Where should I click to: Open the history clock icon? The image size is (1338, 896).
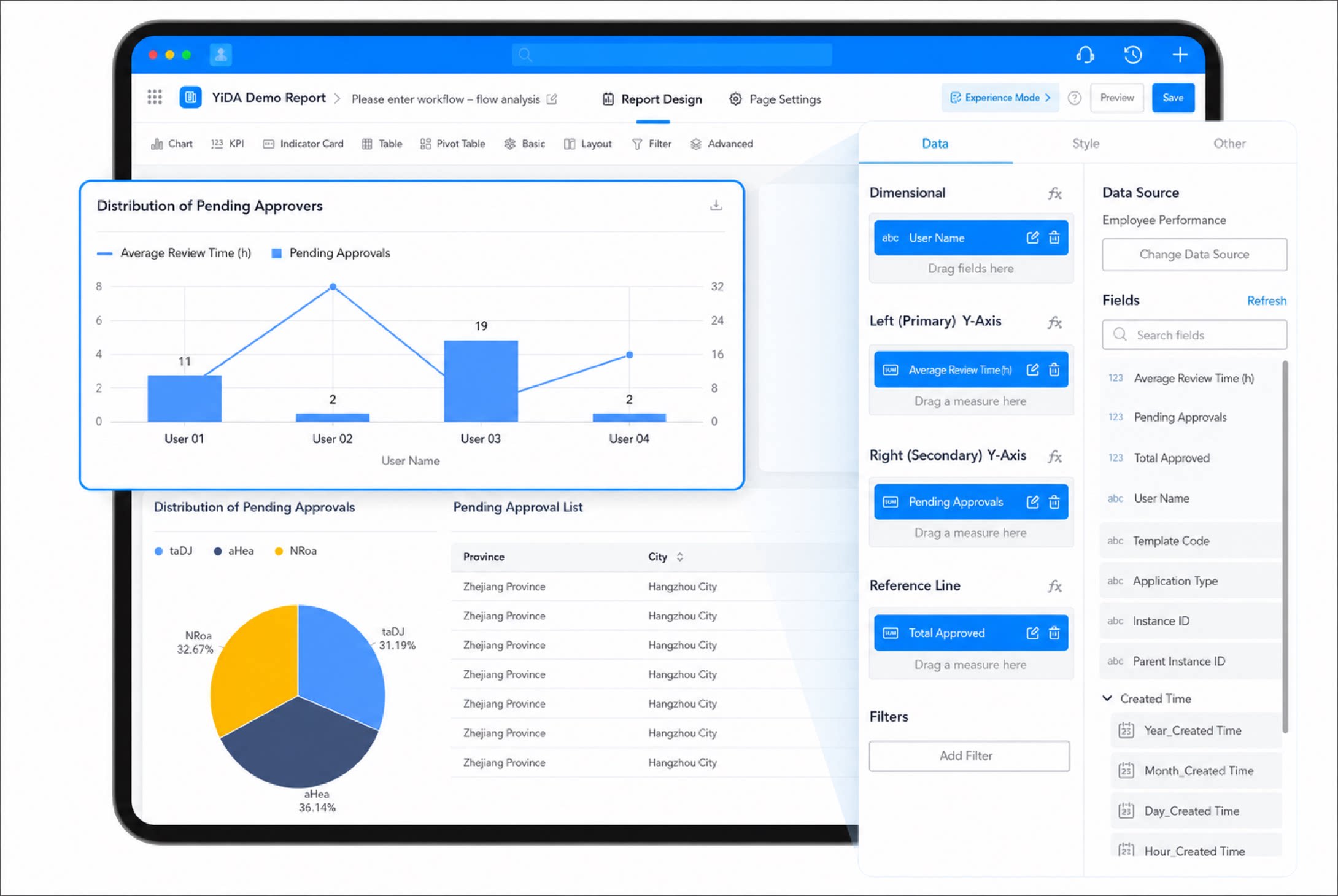coord(1132,55)
